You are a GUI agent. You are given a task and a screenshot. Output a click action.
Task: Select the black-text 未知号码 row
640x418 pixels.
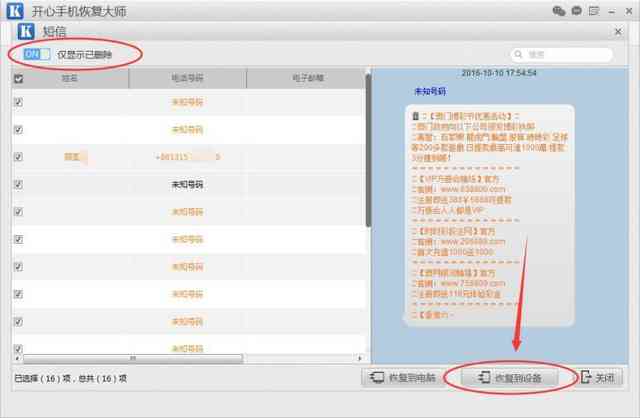point(188,185)
